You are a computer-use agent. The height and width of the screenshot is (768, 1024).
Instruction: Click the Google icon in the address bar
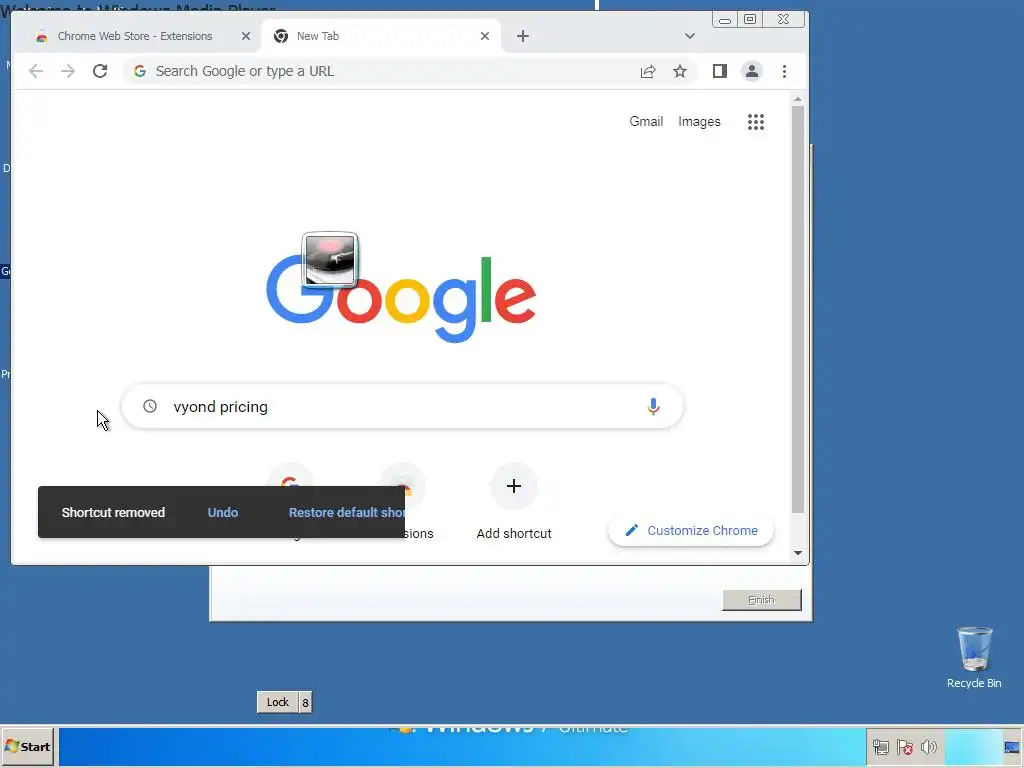[x=140, y=71]
